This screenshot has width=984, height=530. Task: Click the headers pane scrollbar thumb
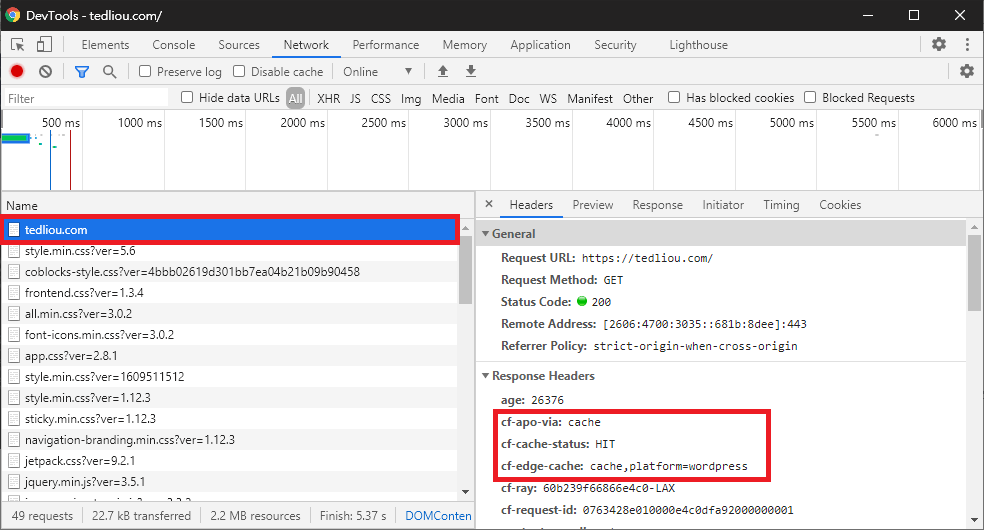point(974,273)
